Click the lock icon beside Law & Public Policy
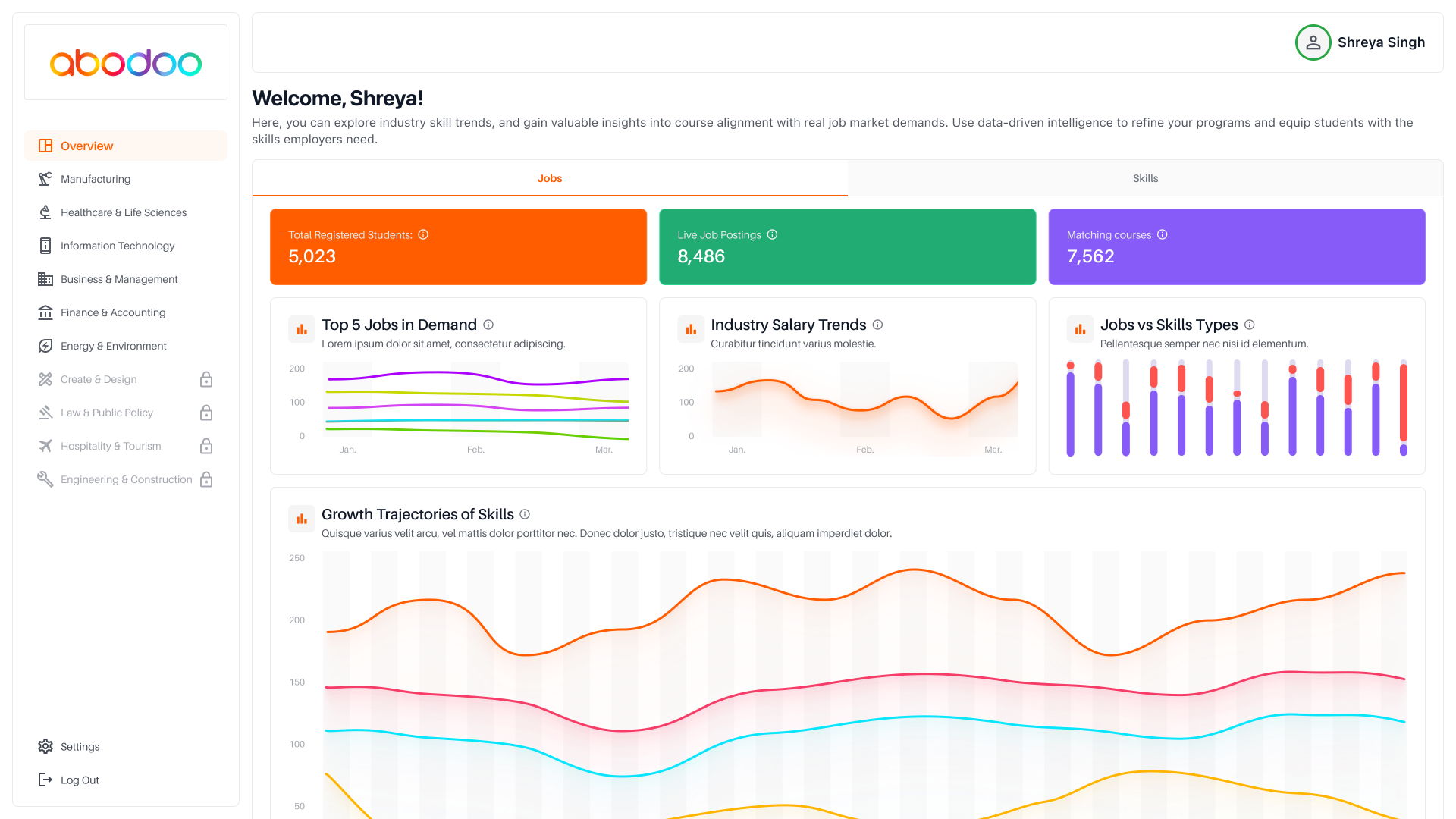This screenshot has width=1456, height=819. coord(206,413)
